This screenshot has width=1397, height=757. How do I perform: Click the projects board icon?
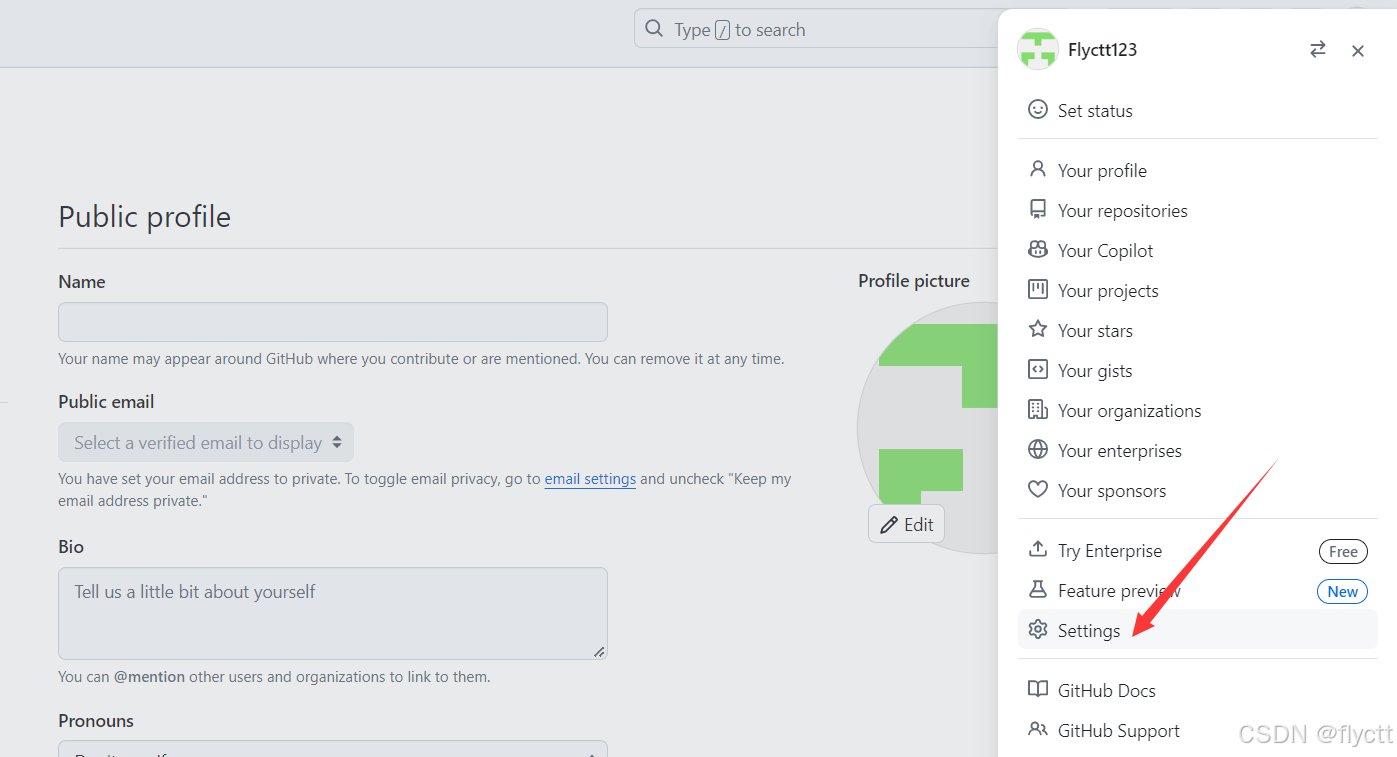[1038, 290]
